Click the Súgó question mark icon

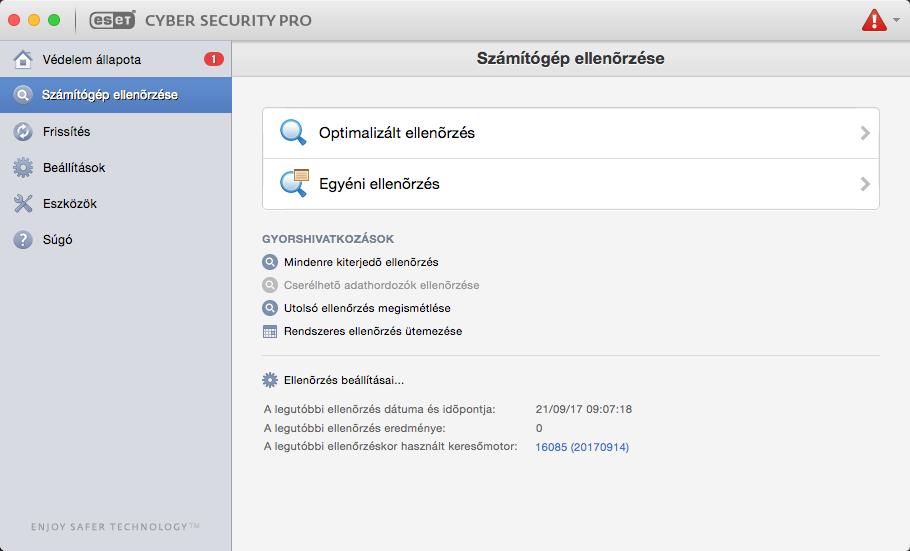pos(23,239)
